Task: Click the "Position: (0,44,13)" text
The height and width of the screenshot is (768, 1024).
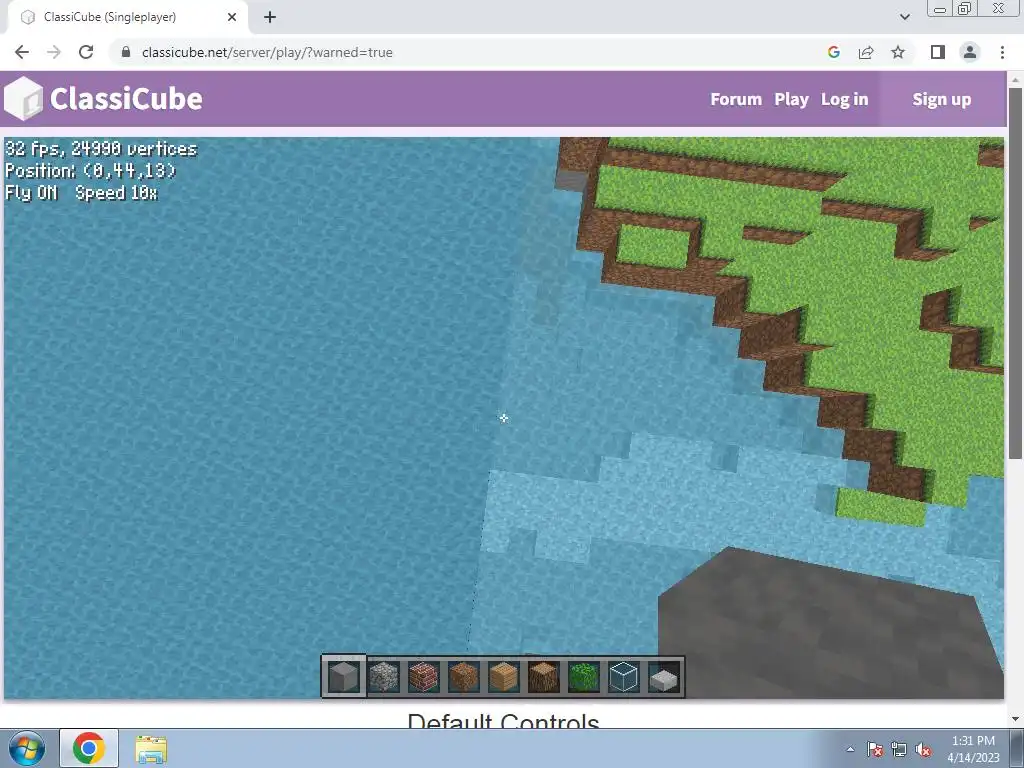Action: (x=91, y=170)
